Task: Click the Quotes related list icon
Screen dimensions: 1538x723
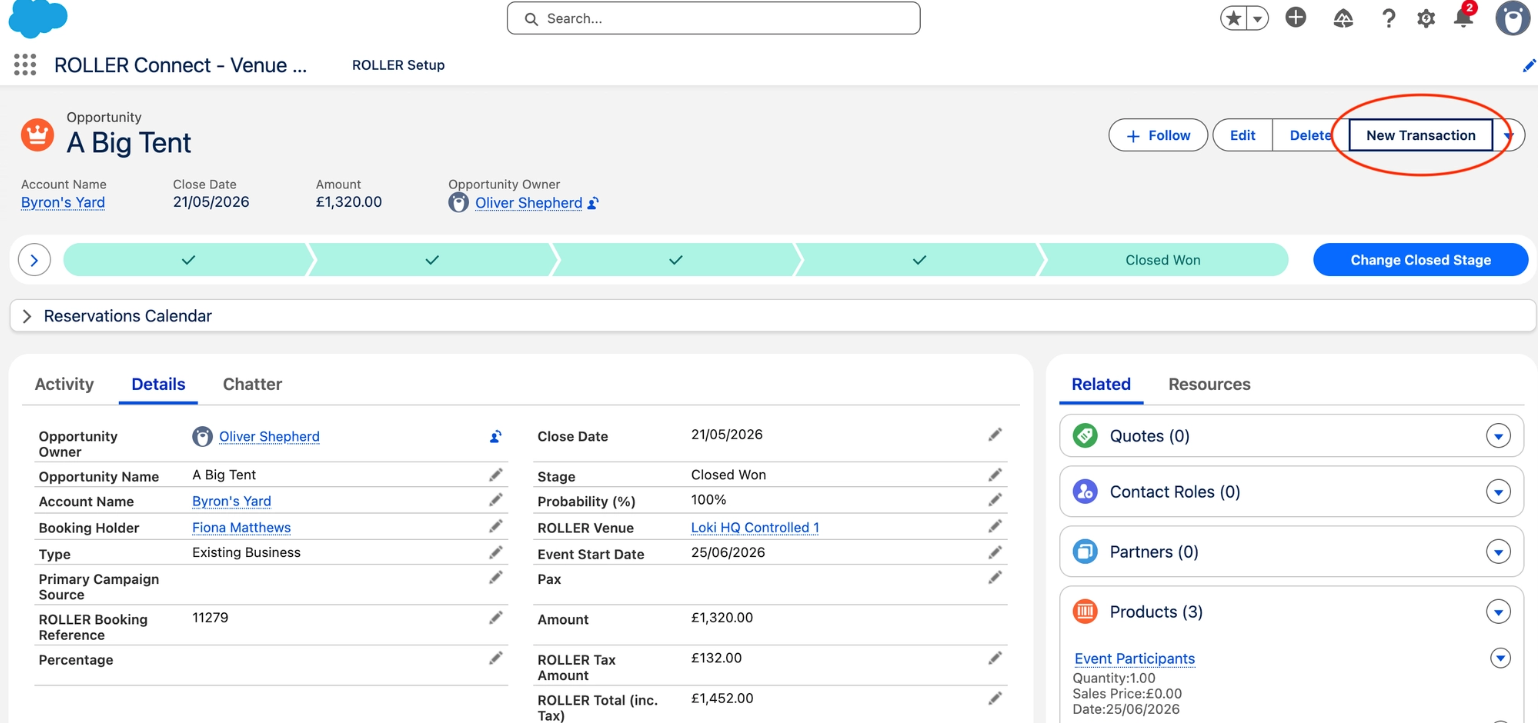Action: [x=1085, y=436]
